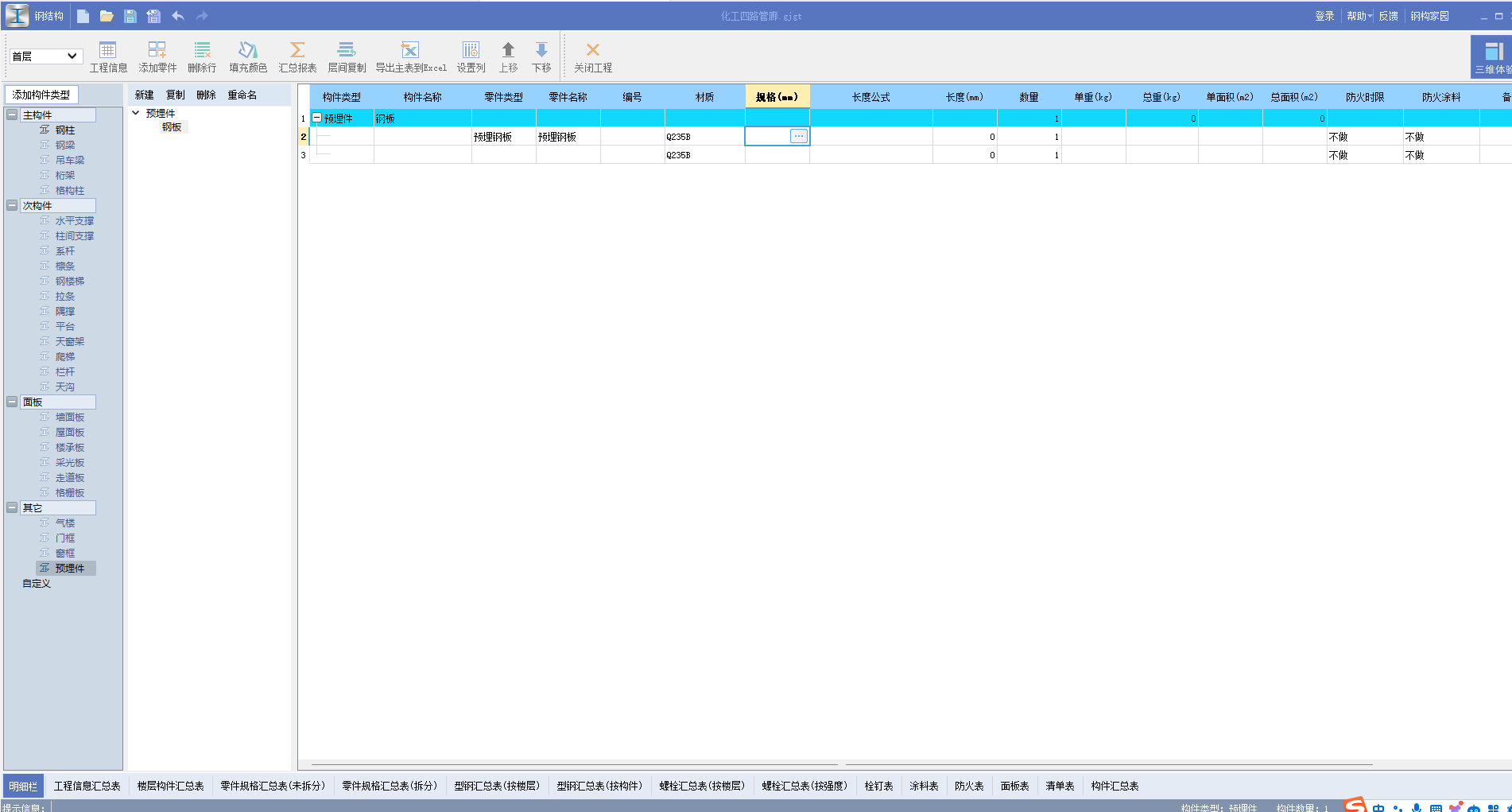The image size is (1512, 812).
Task: Open the 帮助 help dropdown menu
Action: (1359, 16)
